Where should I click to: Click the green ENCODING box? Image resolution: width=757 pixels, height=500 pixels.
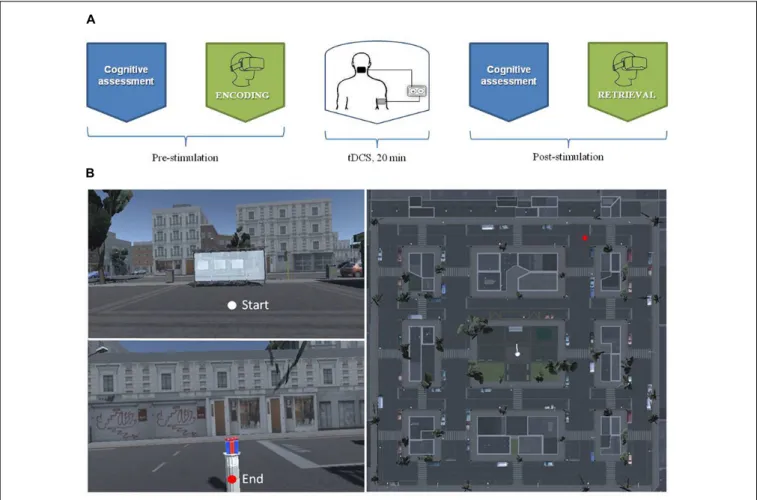[245, 81]
